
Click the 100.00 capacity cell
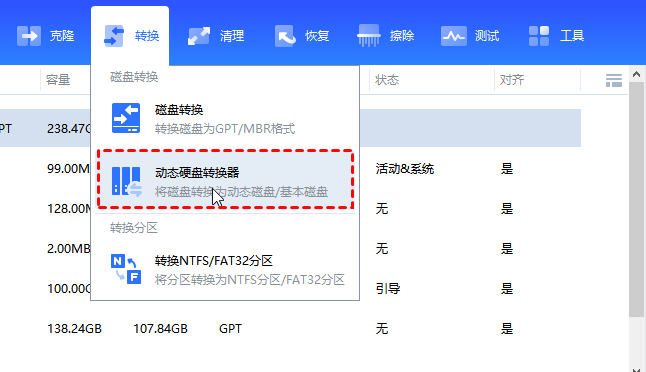click(68, 288)
